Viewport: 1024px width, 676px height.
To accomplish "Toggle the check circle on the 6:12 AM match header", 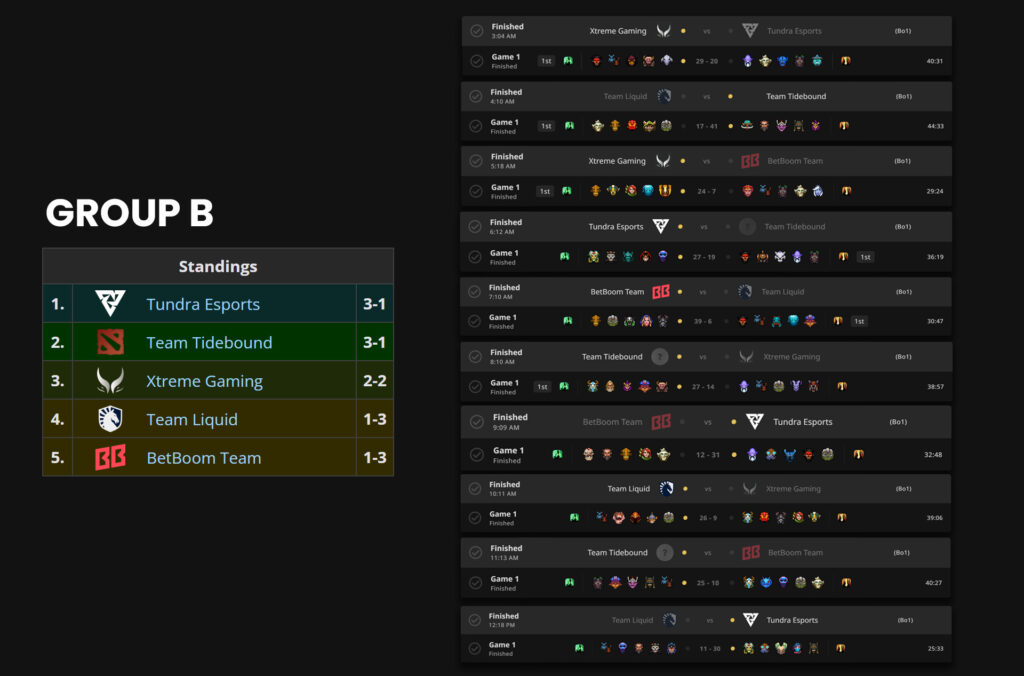I will [x=476, y=227].
